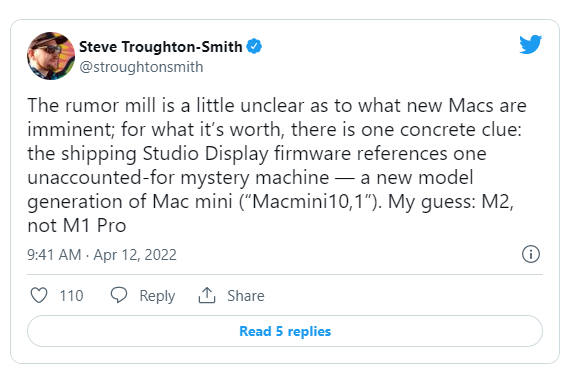
Task: Click the blue verified badge
Action: coord(254,46)
